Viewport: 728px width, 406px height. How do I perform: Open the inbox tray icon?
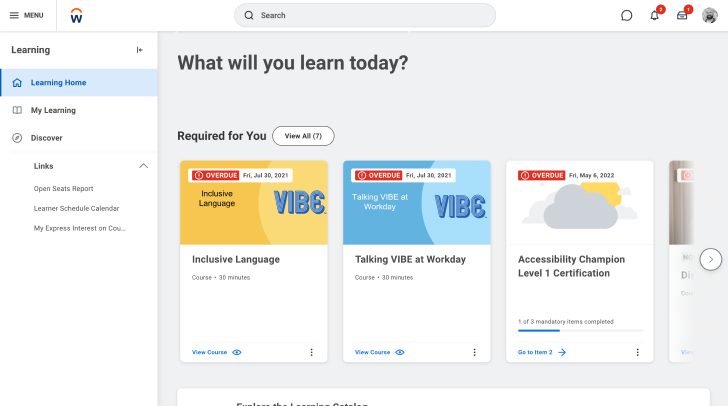point(682,15)
